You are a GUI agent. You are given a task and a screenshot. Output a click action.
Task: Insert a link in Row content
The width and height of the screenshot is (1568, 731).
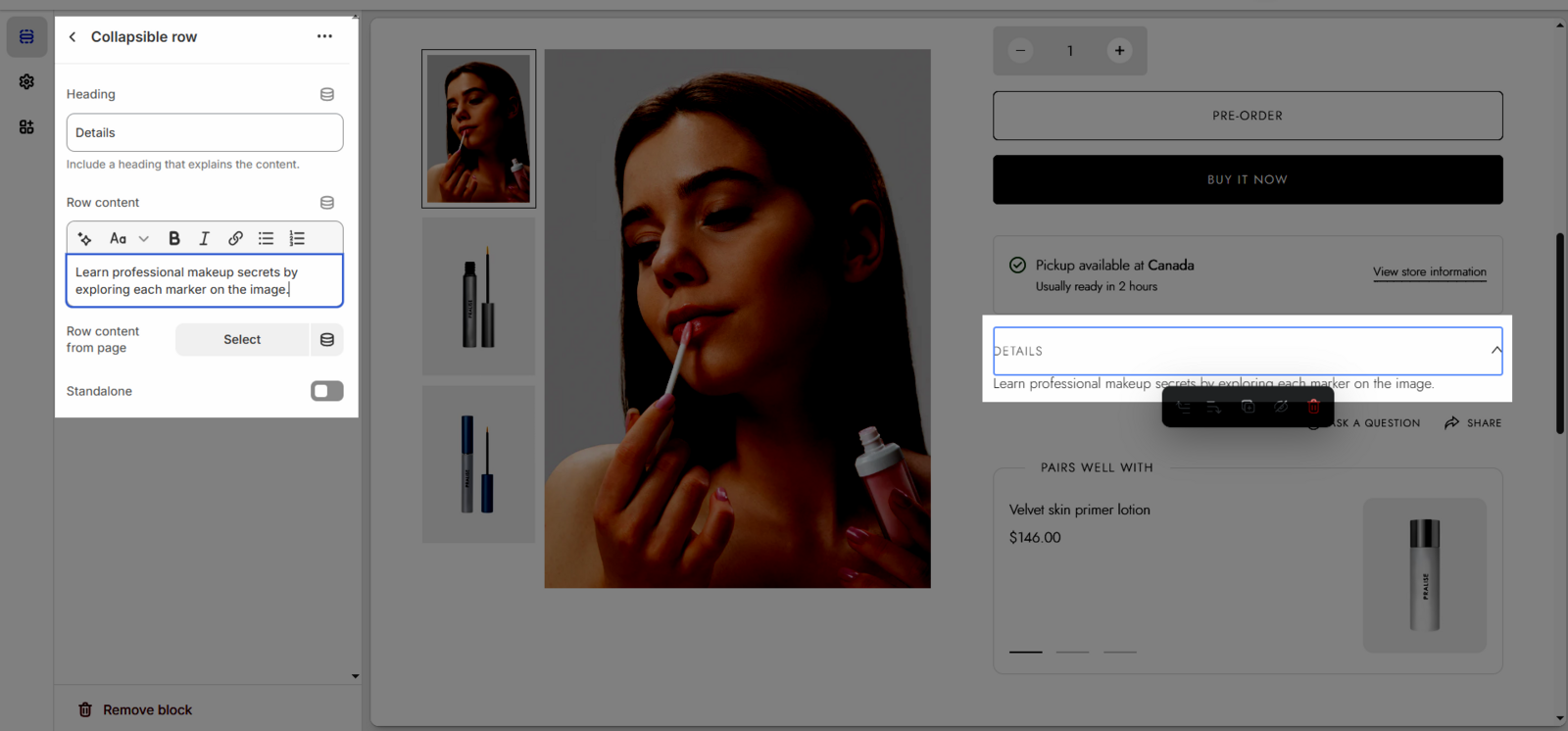pyautogui.click(x=235, y=238)
